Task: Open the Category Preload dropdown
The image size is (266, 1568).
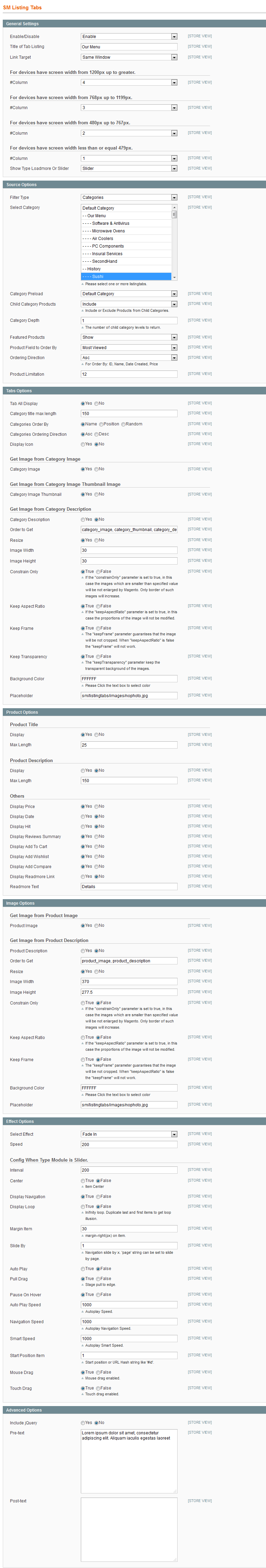Action: point(129,294)
